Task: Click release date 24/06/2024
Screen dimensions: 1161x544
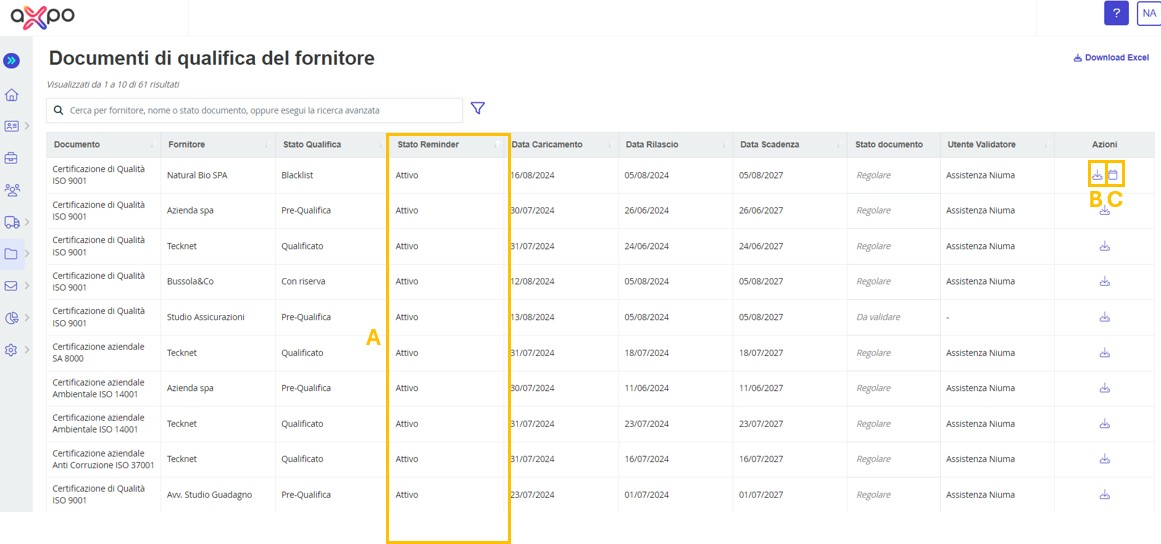Action: coord(646,246)
